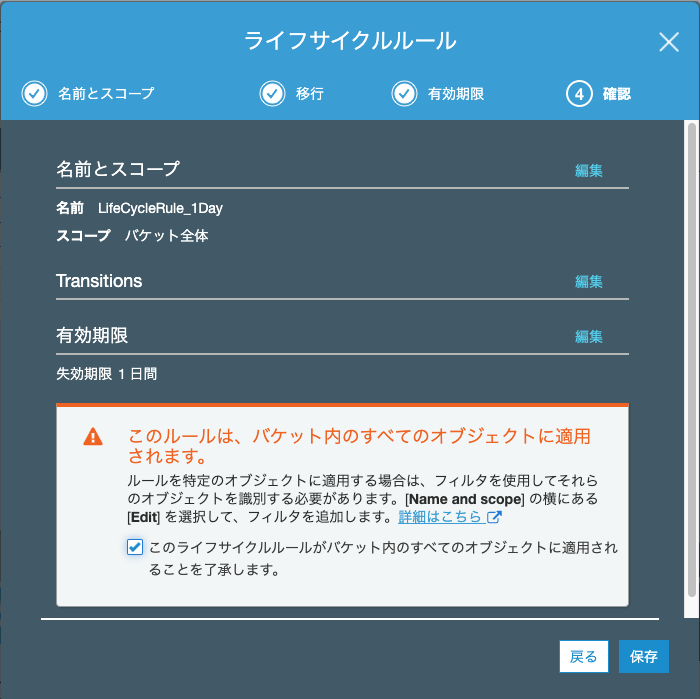Click the 名前 field label
This screenshot has height=699, width=700.
[70, 208]
